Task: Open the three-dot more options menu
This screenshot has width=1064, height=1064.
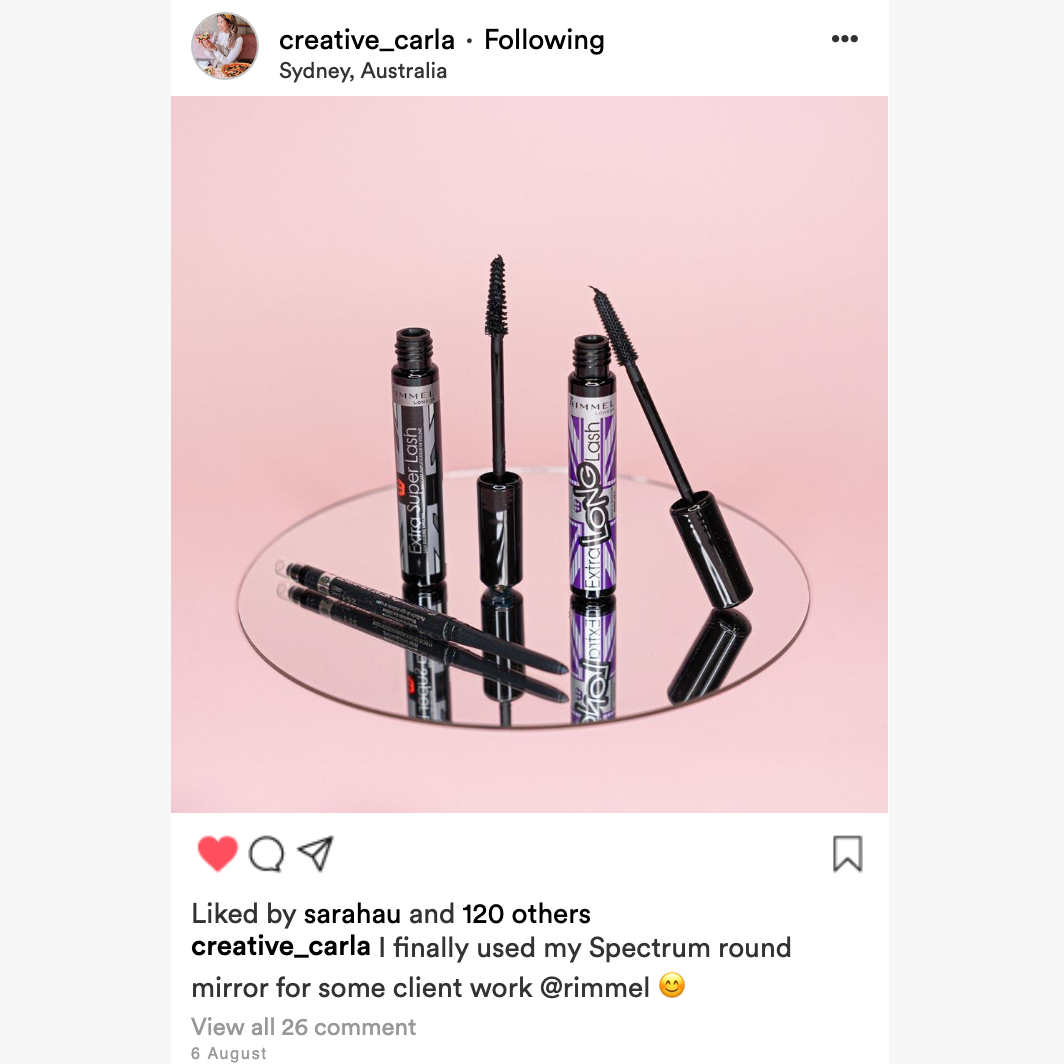Action: point(845,39)
